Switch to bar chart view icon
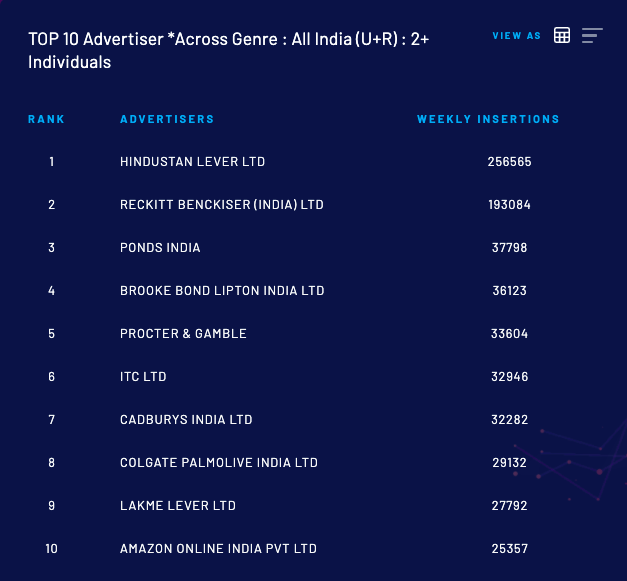Image resolution: width=627 pixels, height=581 pixels. (592, 35)
